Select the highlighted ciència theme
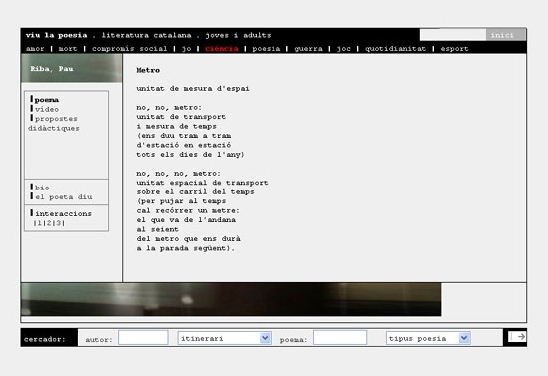The image size is (548, 376). [x=222, y=49]
